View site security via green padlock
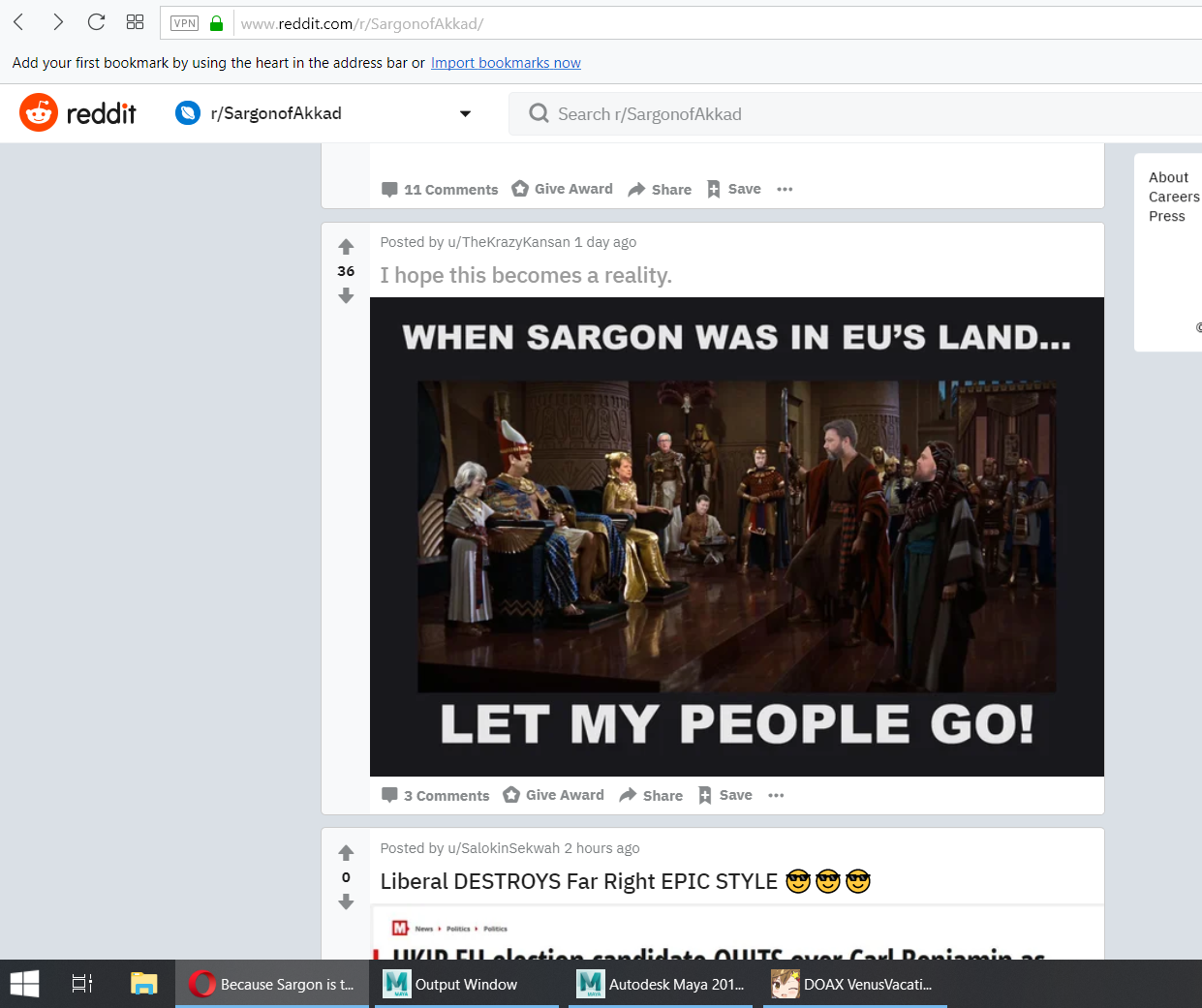Screen dimensions: 1202x1008 217,23
